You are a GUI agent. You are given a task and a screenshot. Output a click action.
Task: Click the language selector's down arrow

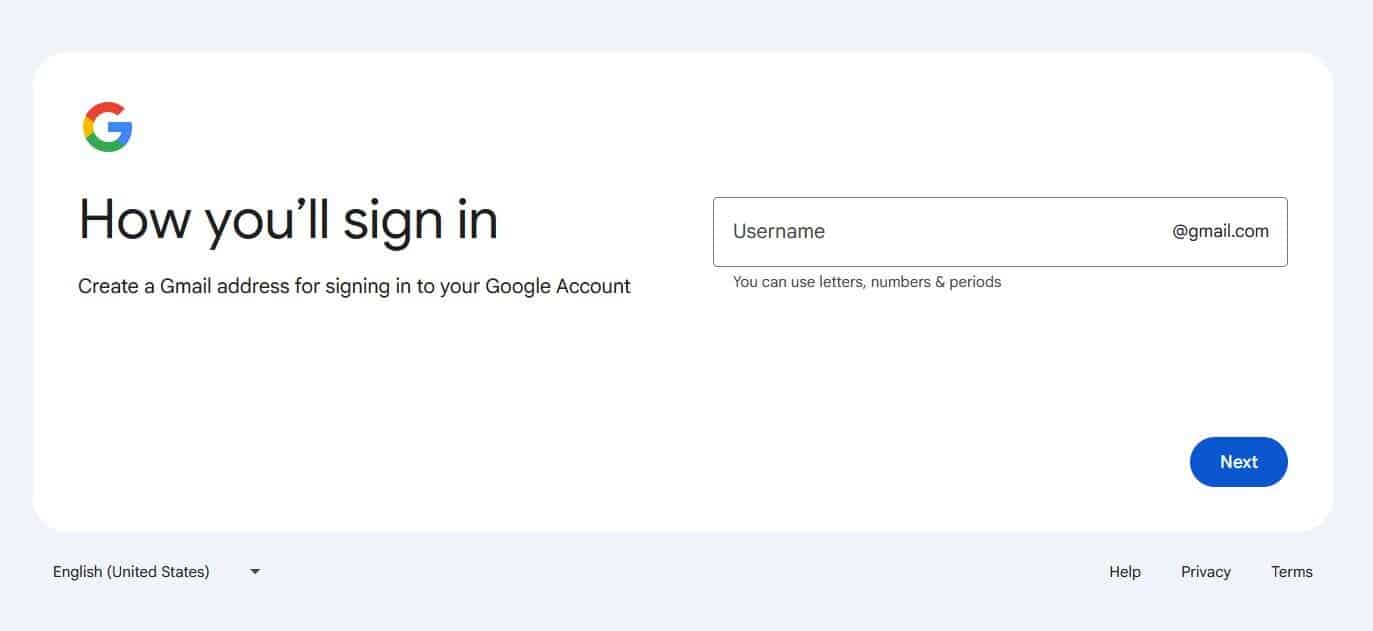(x=255, y=572)
